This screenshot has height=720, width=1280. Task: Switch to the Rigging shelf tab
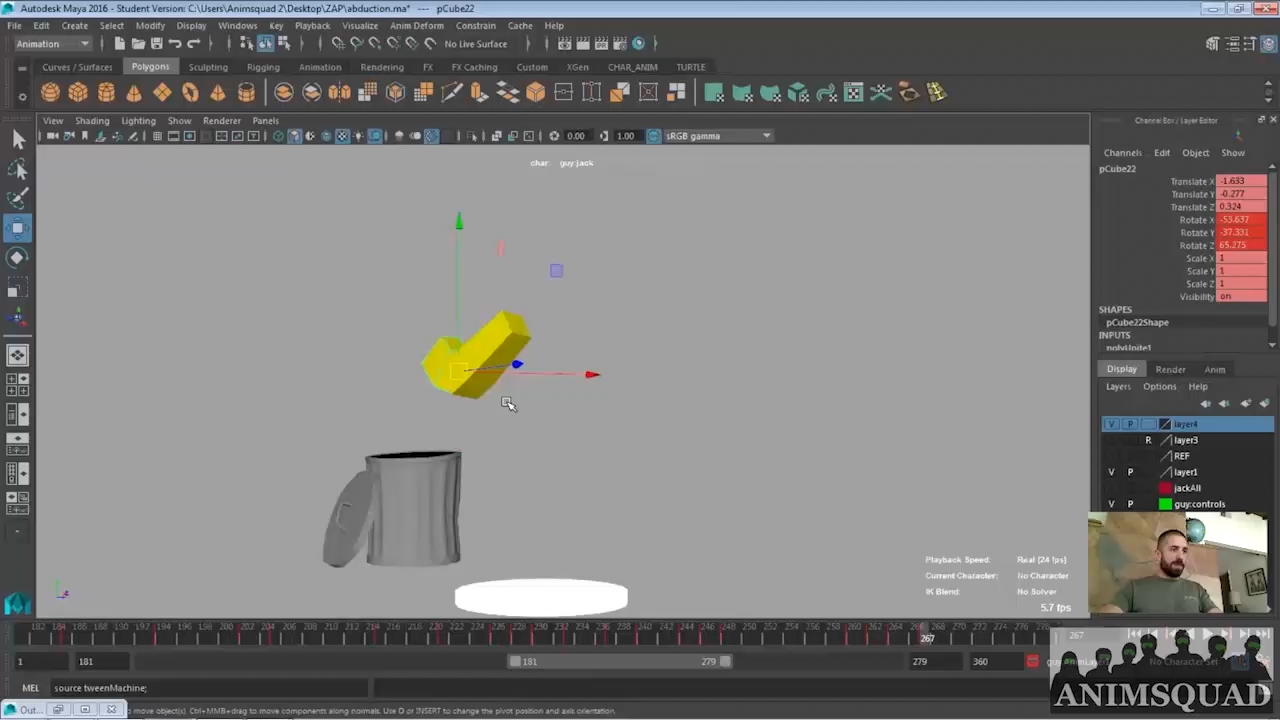tap(263, 67)
